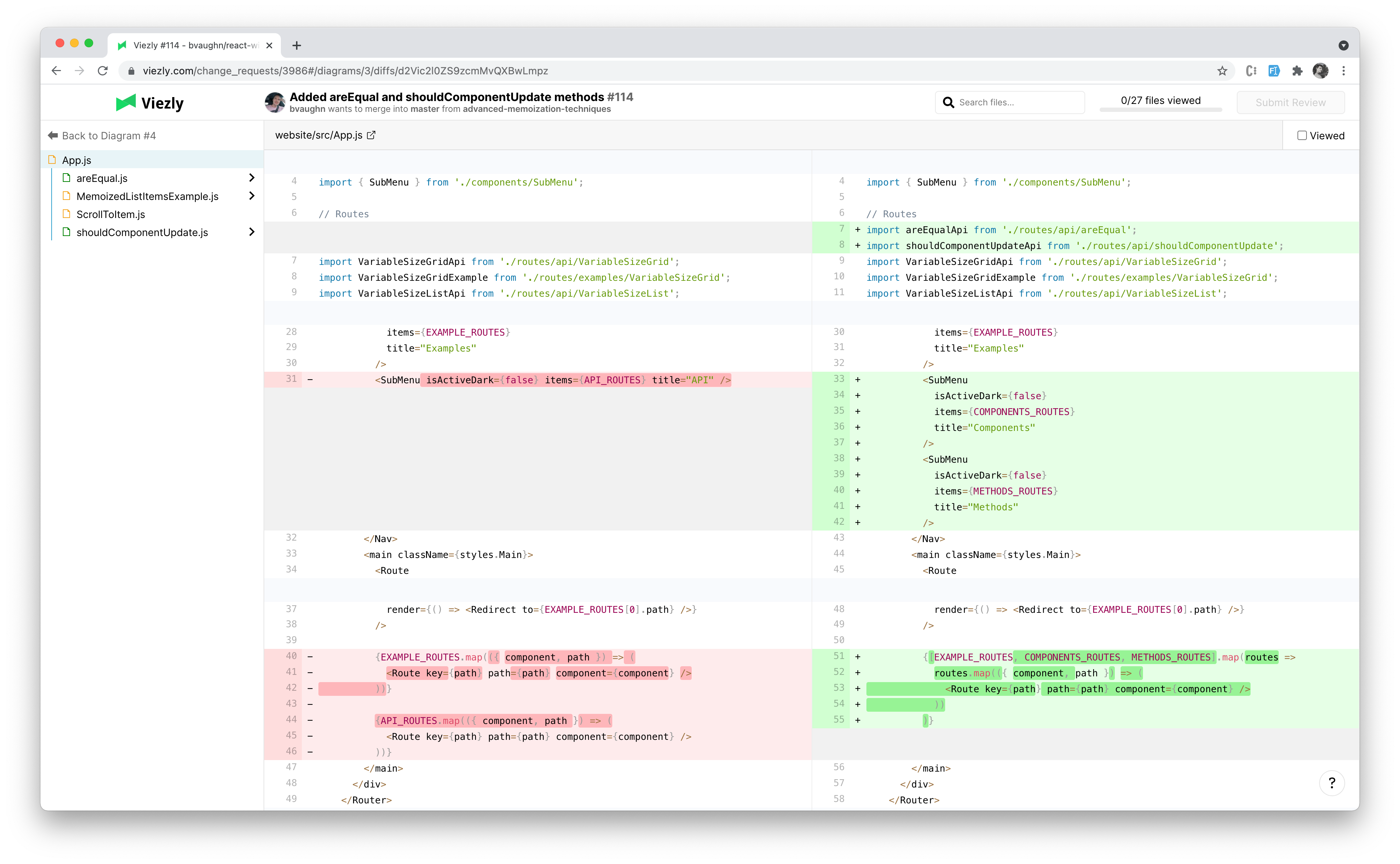1400x864 pixels.
Task: Expand the MemoizedListItemsExample.js chevron
Action: (x=251, y=196)
